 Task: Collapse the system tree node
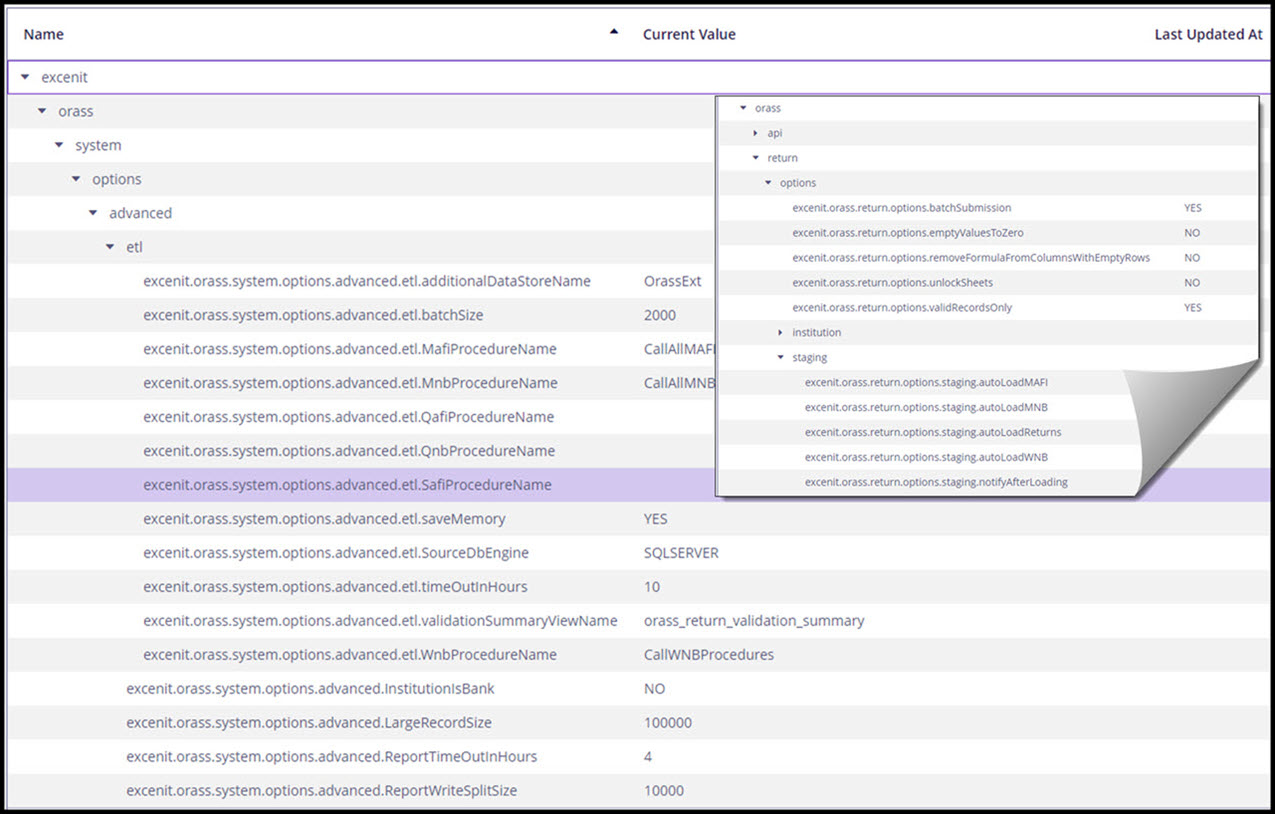tap(58, 145)
